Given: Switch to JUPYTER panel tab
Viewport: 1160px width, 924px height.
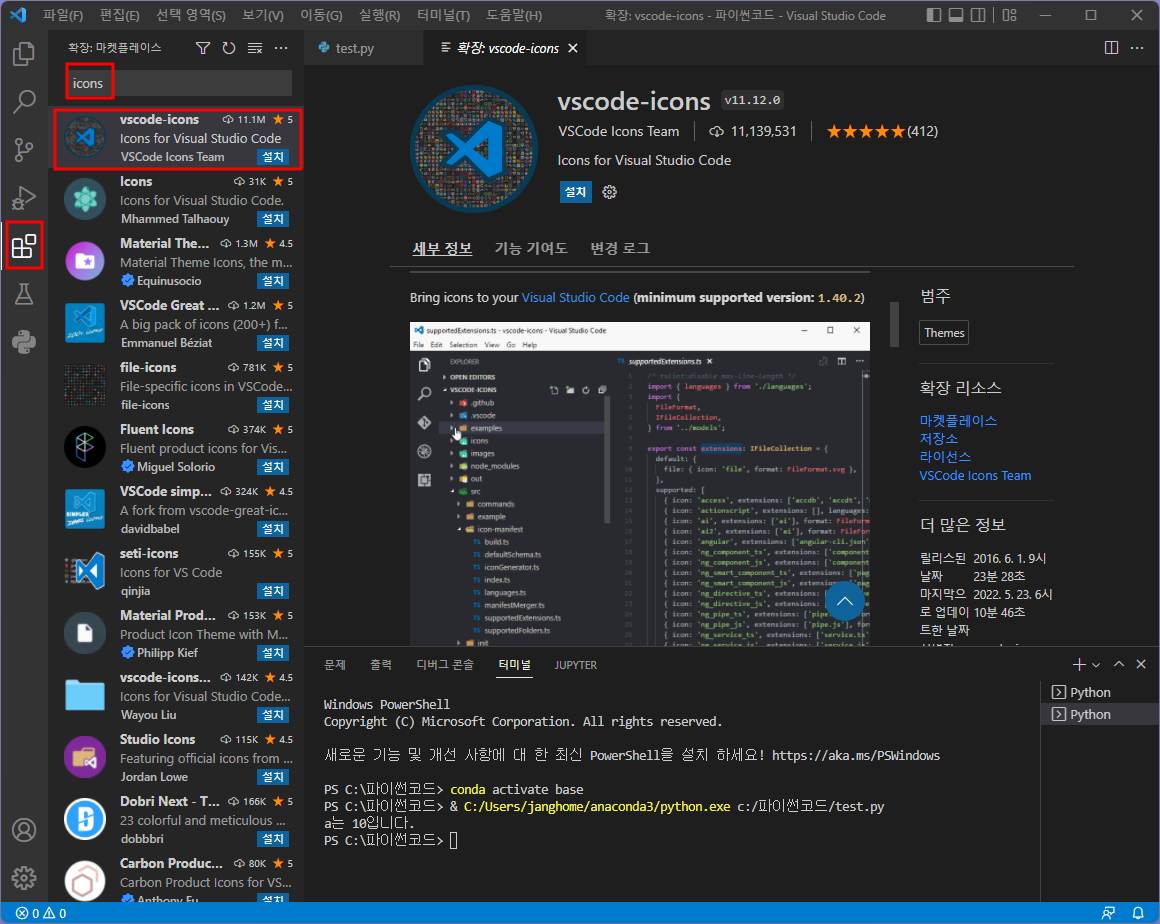Looking at the screenshot, I should click(x=576, y=665).
